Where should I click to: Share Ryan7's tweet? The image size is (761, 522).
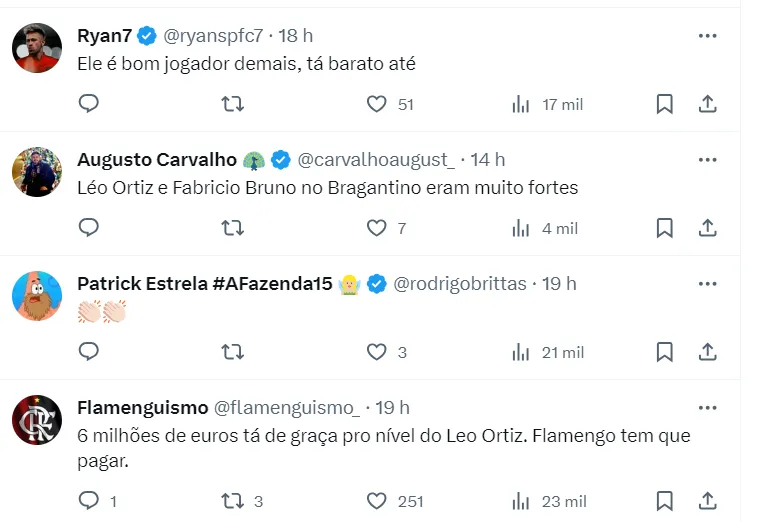tap(707, 104)
